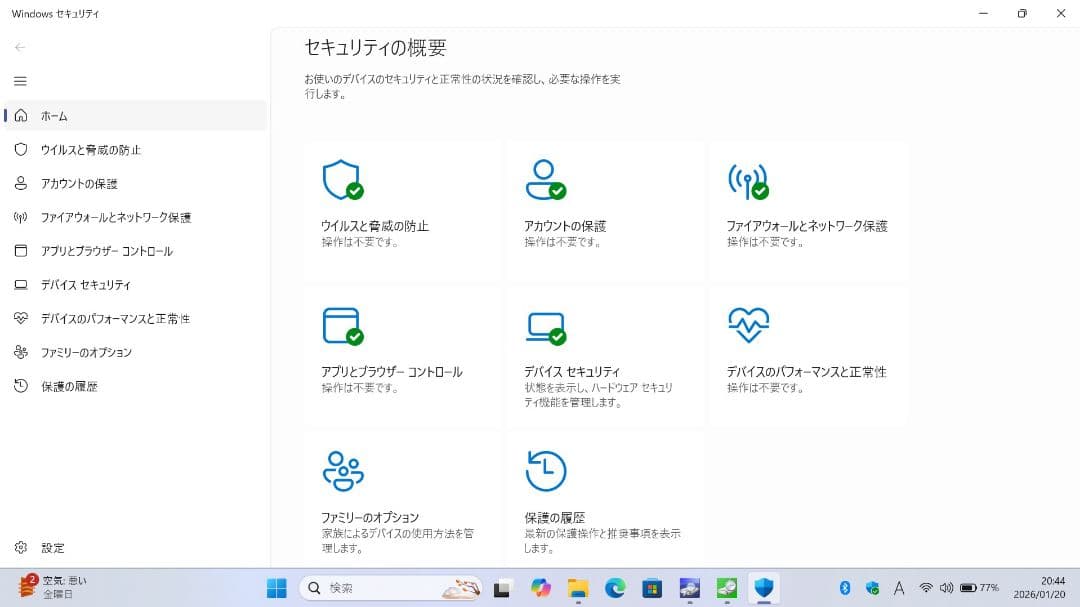
Task: Click the Bluetooth system tray icon
Action: point(846,589)
